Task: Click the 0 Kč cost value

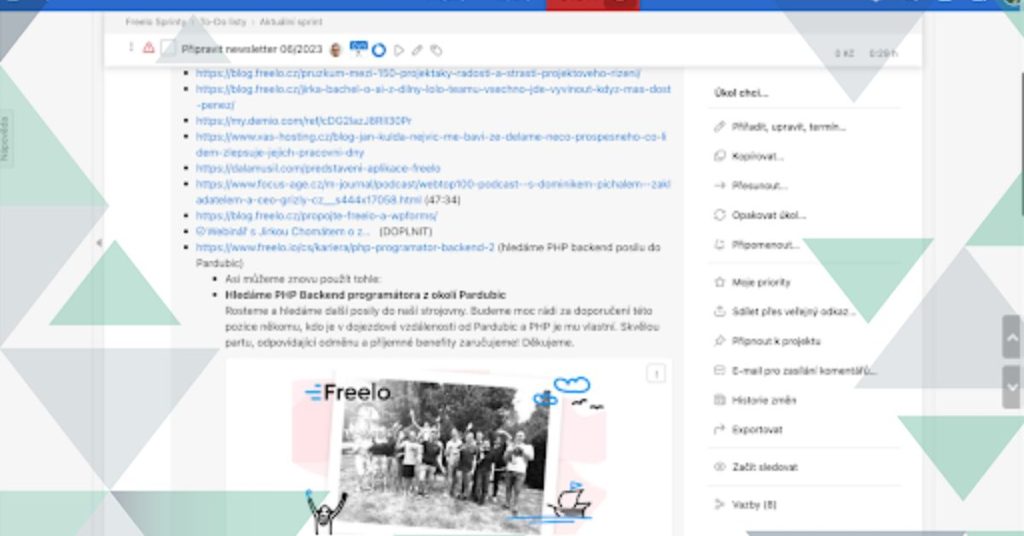Action: [x=844, y=53]
